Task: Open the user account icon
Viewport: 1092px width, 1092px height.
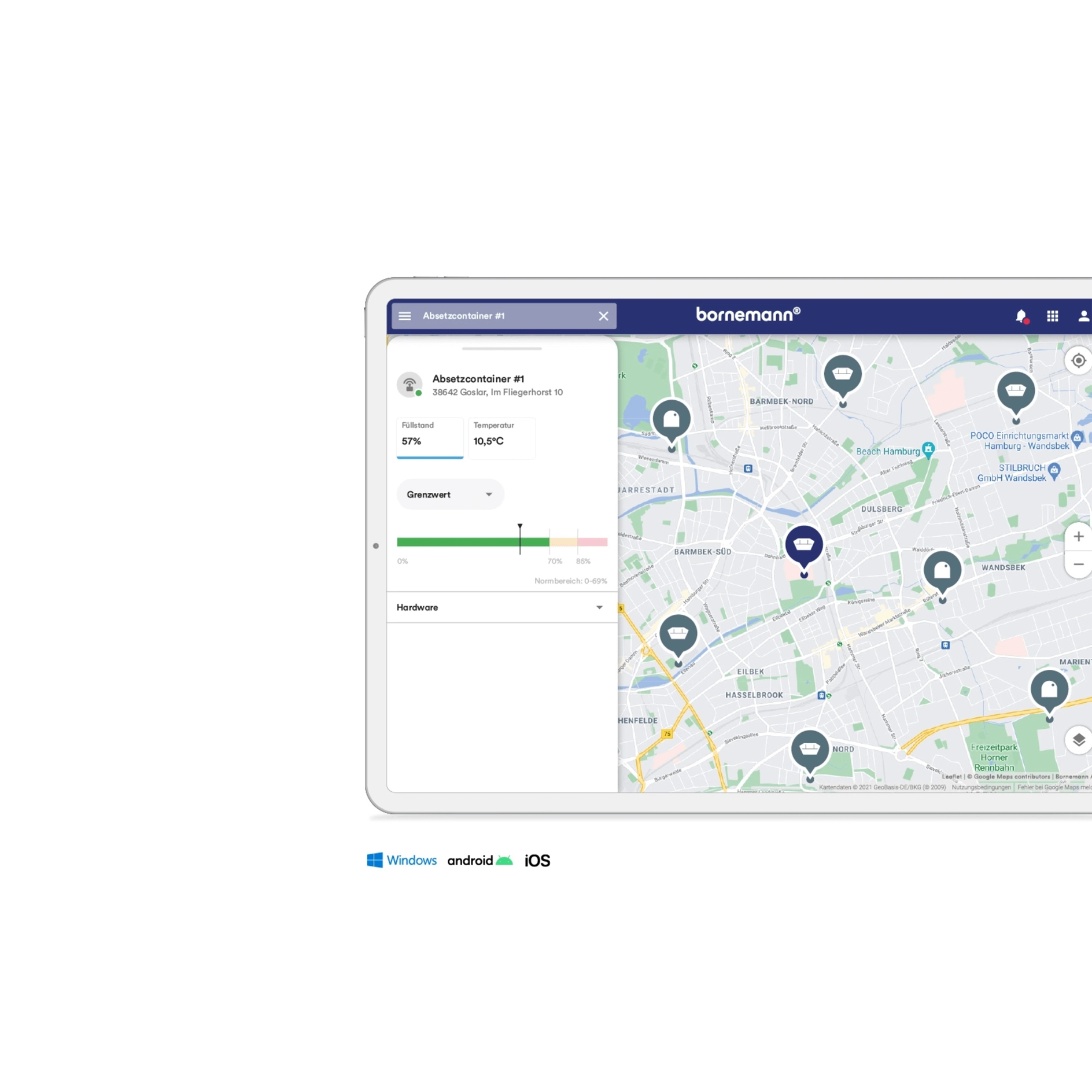Action: coord(1083,316)
